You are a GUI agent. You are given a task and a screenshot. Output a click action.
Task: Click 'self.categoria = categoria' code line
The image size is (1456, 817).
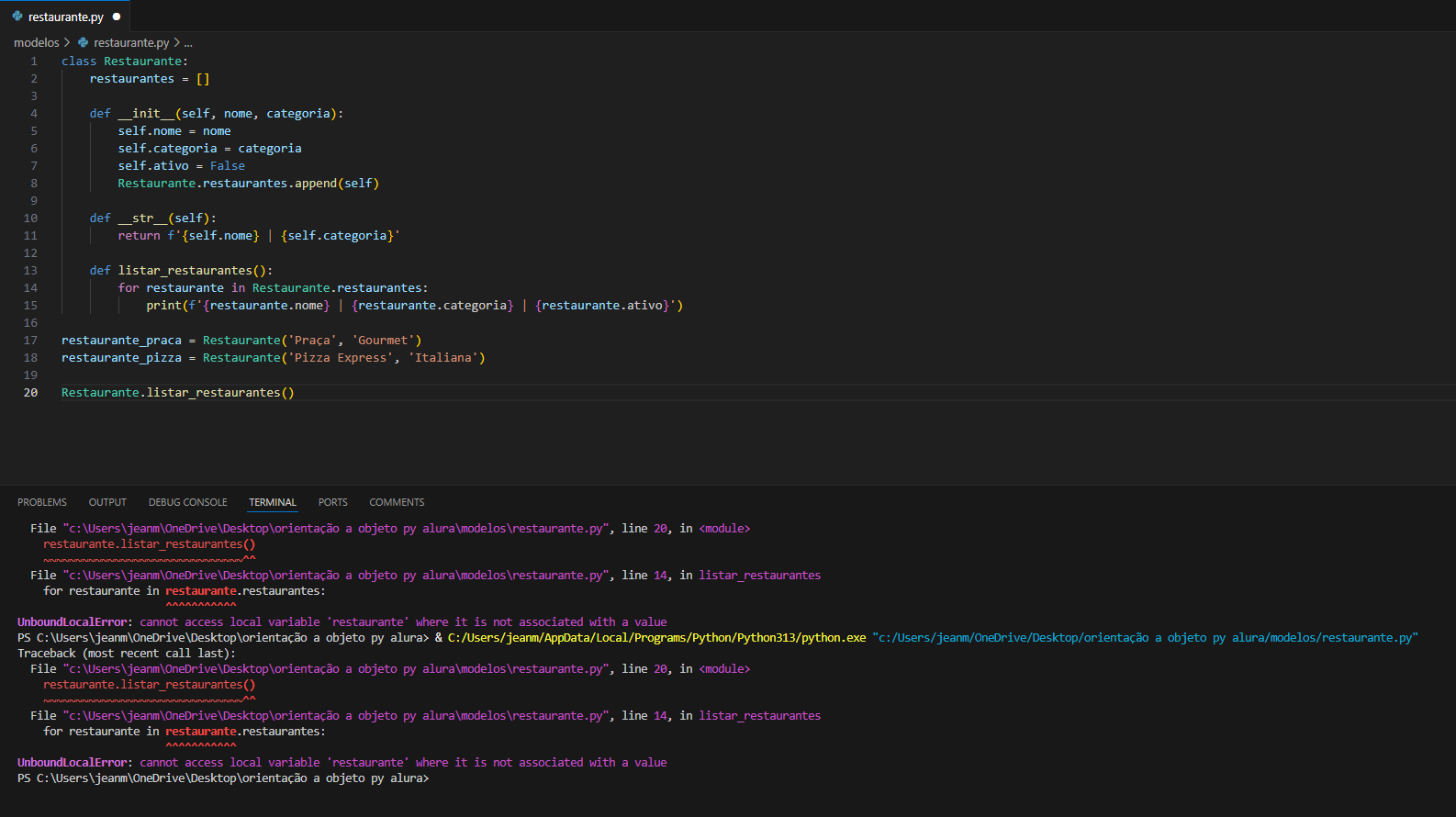(209, 149)
